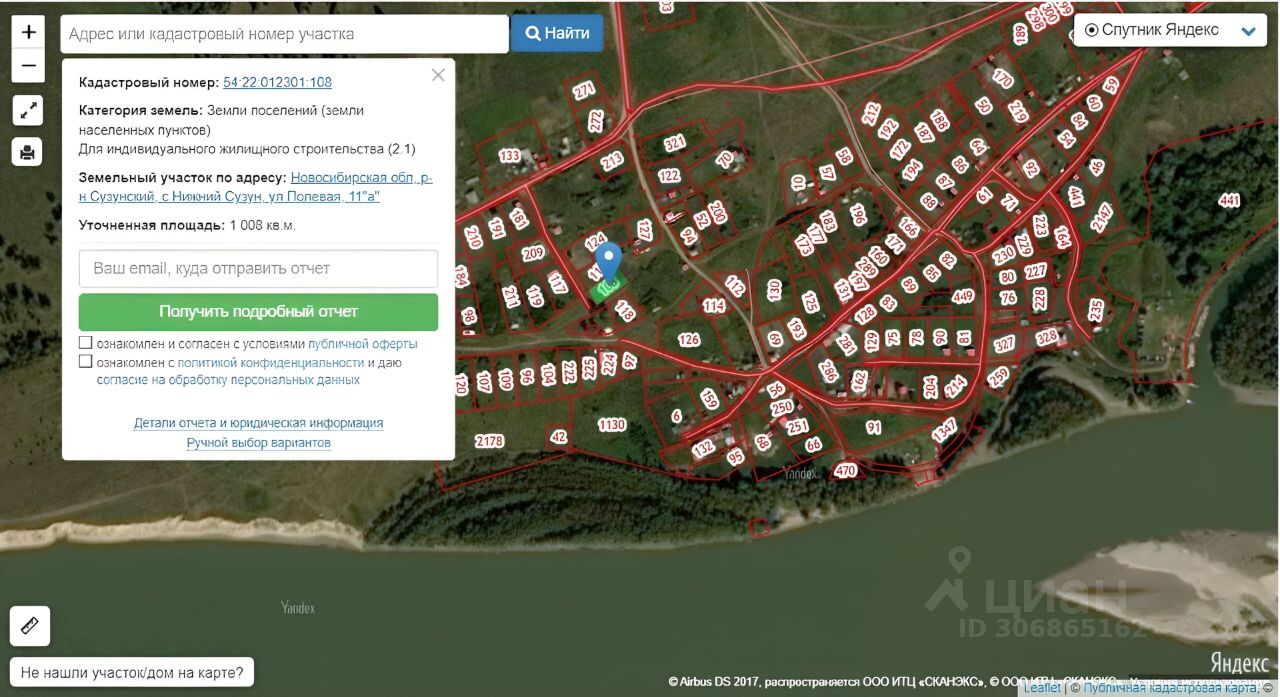Zoom out of the map
This screenshot has height=697, width=1280.
28,66
